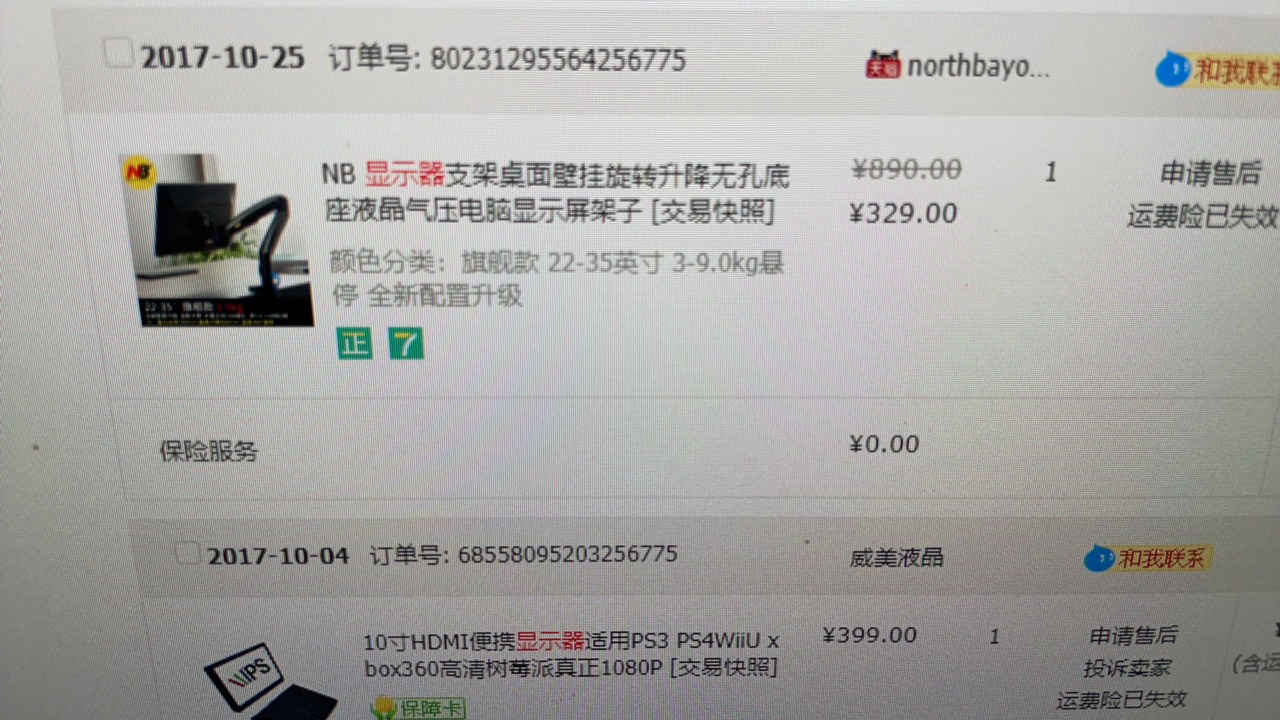The height and width of the screenshot is (720, 1280).
Task: Click the blue Wangwang chat icon on the first order
Action: [x=1172, y=70]
